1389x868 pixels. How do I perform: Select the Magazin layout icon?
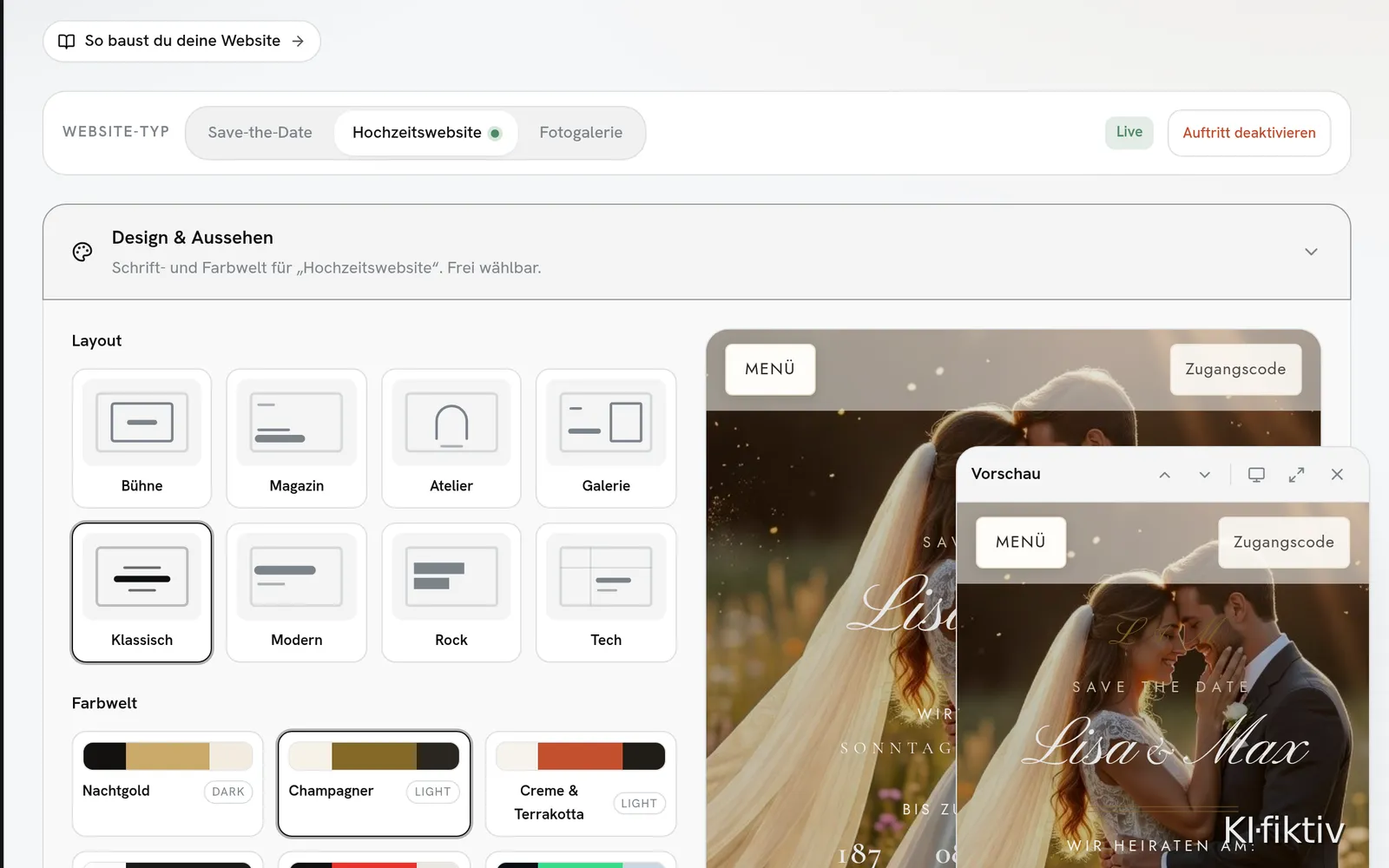[297, 422]
